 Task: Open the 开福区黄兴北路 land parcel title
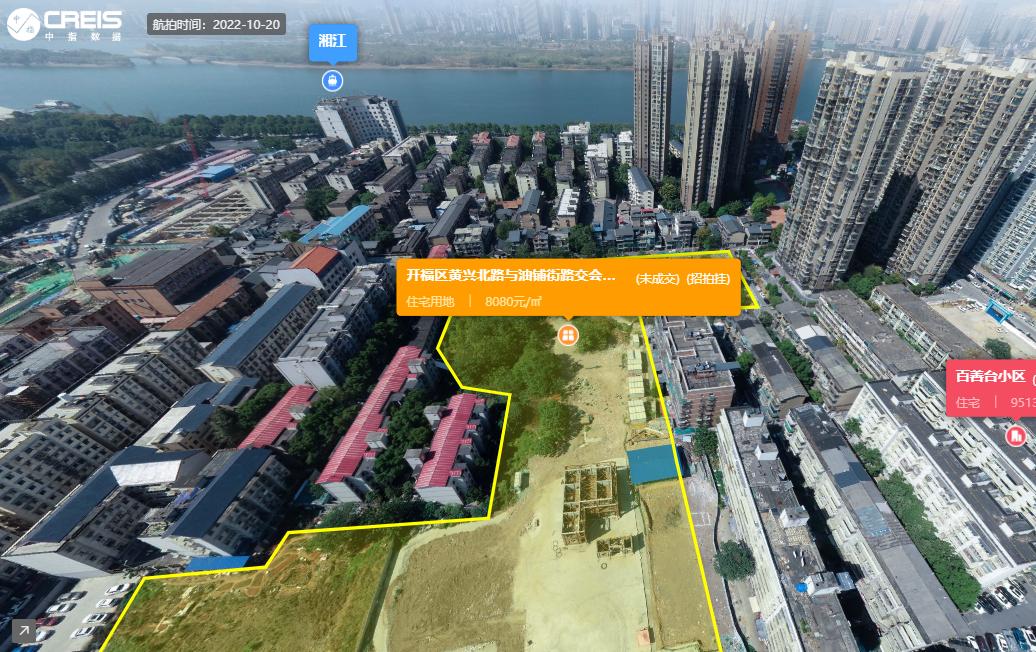click(x=511, y=276)
